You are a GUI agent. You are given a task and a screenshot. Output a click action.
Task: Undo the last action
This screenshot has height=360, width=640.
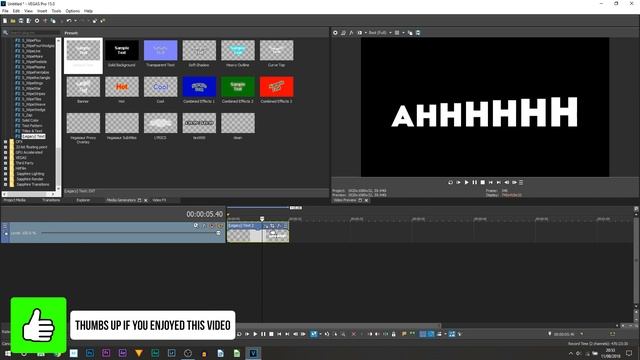[x=69, y=21]
